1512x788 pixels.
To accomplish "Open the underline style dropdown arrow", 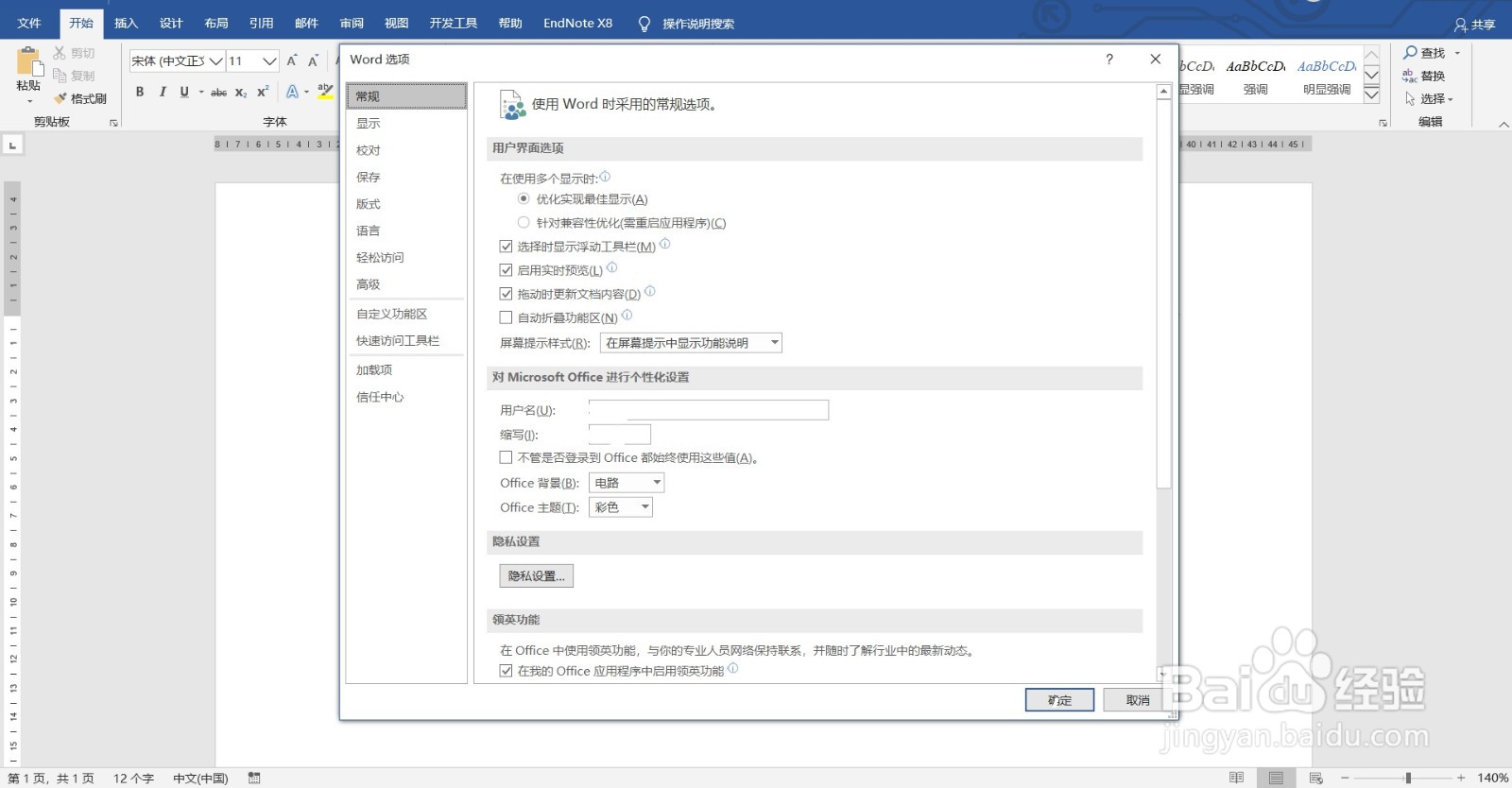I will click(x=201, y=92).
